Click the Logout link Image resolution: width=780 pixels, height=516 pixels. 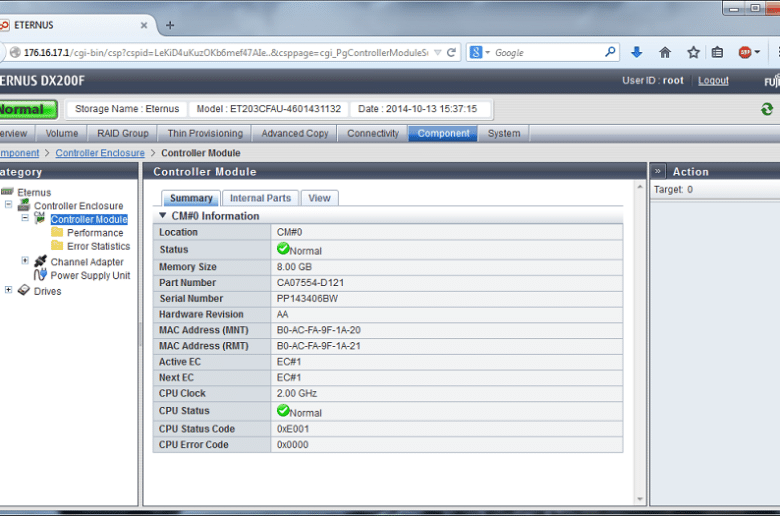[x=713, y=81]
